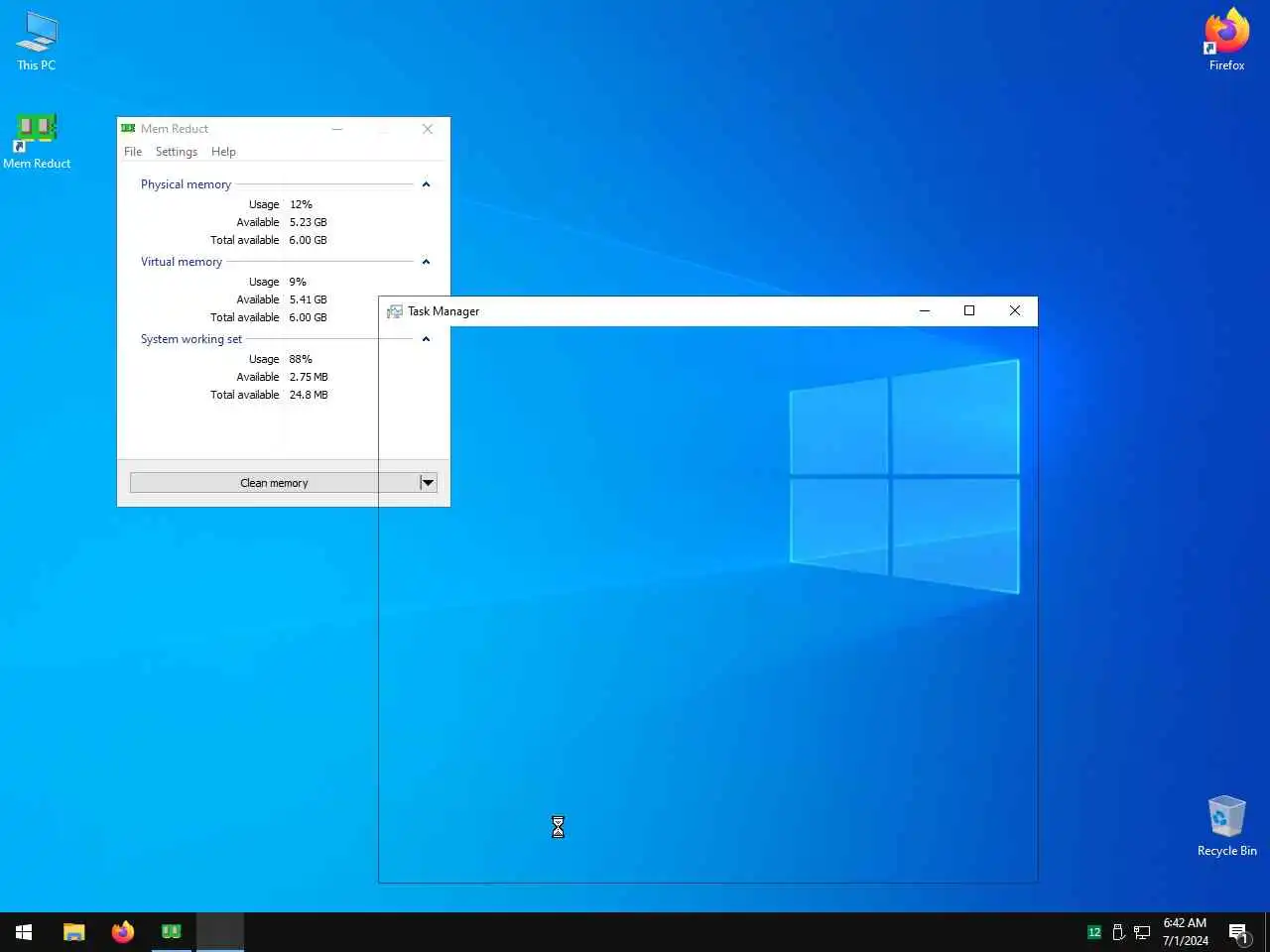Click the Mem Reduct title bar icon
Screen dimensions: 1270x952
point(128,129)
